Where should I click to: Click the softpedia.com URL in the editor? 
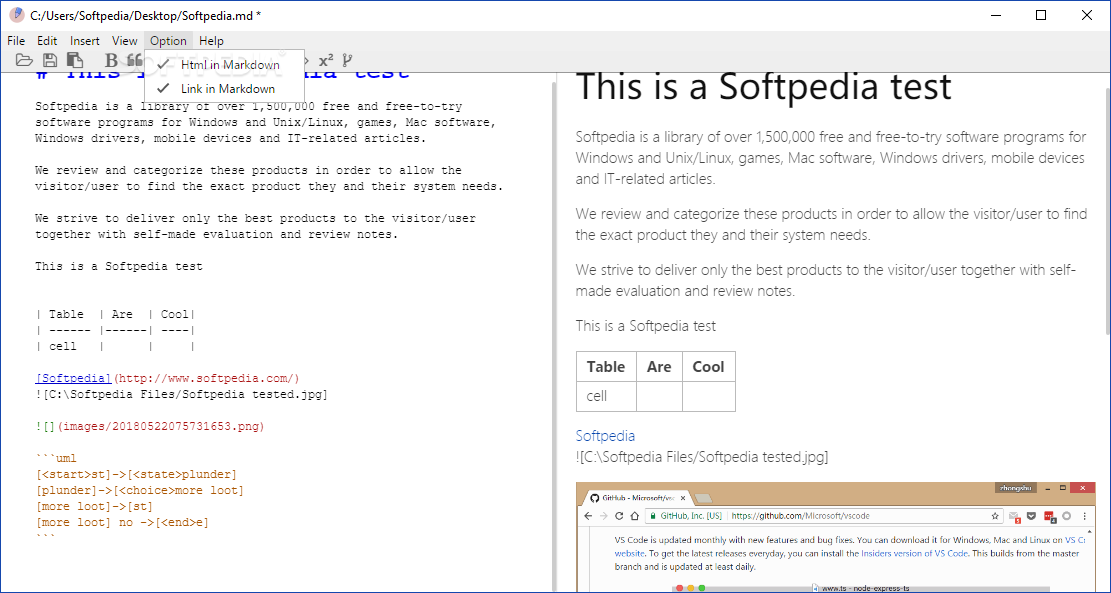(207, 378)
